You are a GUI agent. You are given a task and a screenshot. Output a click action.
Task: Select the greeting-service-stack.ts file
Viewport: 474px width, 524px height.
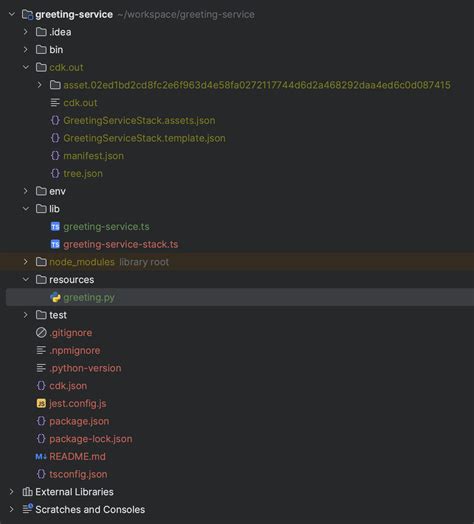pyautogui.click(x=121, y=245)
